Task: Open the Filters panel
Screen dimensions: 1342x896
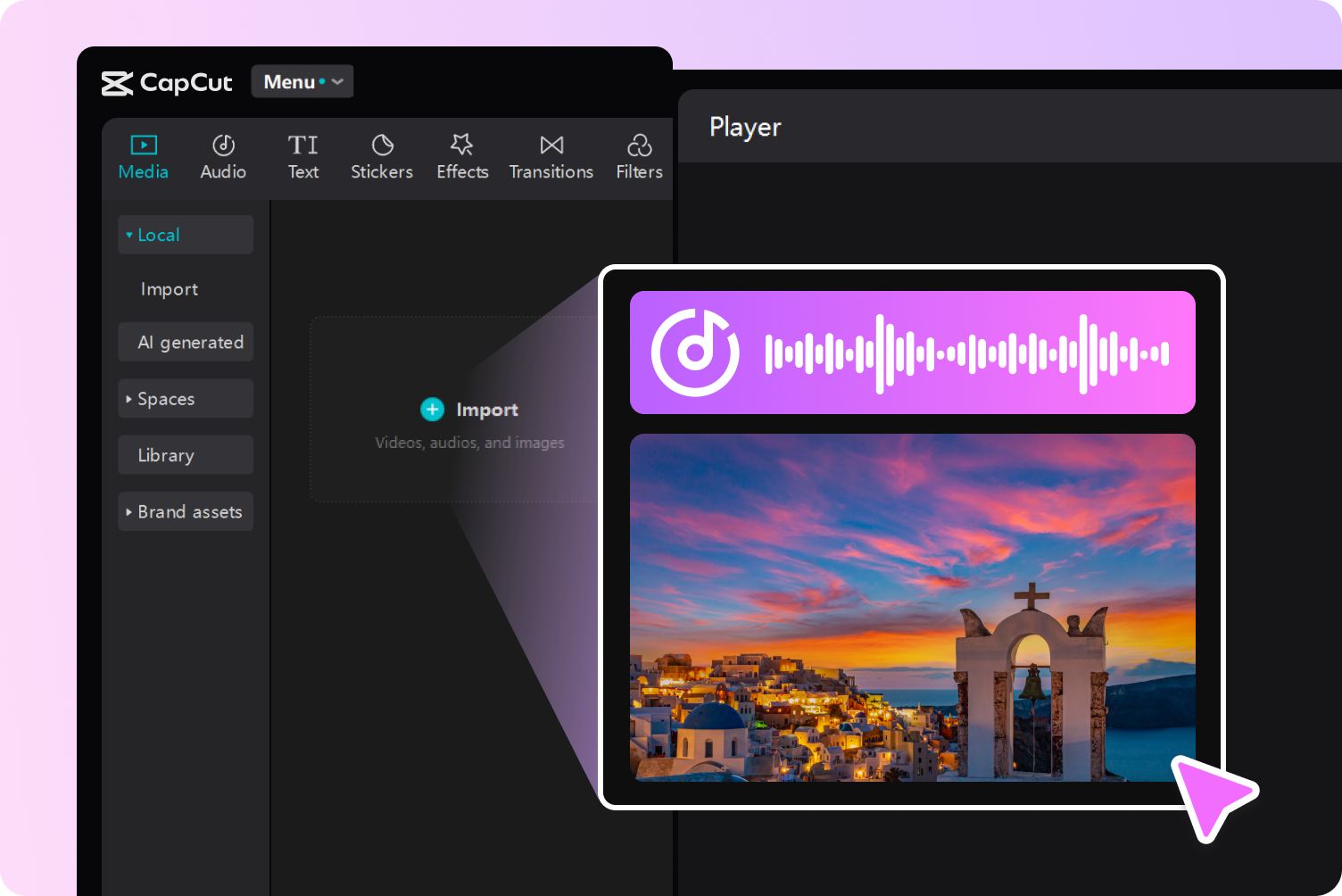Action: pyautogui.click(x=639, y=156)
